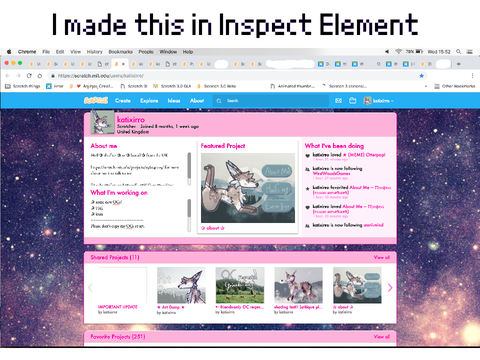Click the search magnifier in Scratch navbar
Image resolution: width=480 pixels, height=360 pixels.
(x=219, y=101)
